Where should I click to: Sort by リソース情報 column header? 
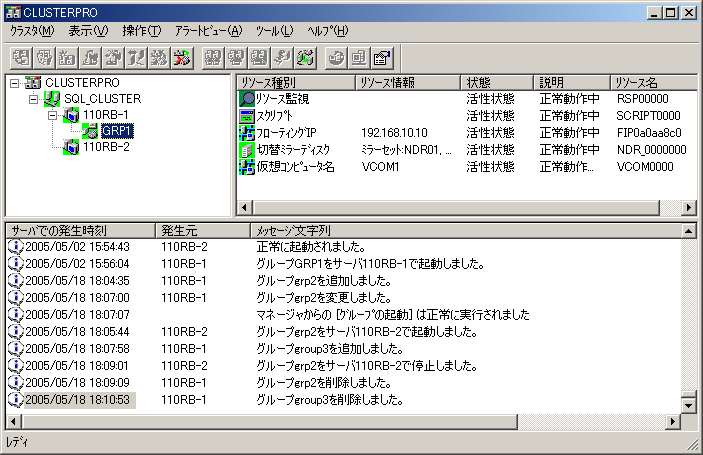[x=408, y=82]
